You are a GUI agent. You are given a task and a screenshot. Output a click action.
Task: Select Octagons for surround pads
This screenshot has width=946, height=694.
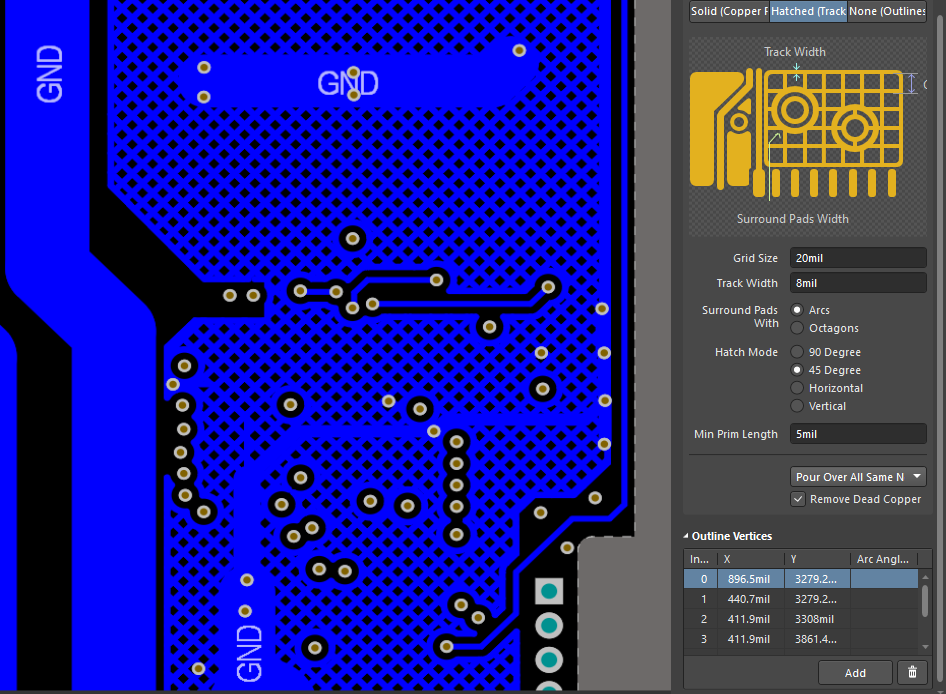click(797, 328)
